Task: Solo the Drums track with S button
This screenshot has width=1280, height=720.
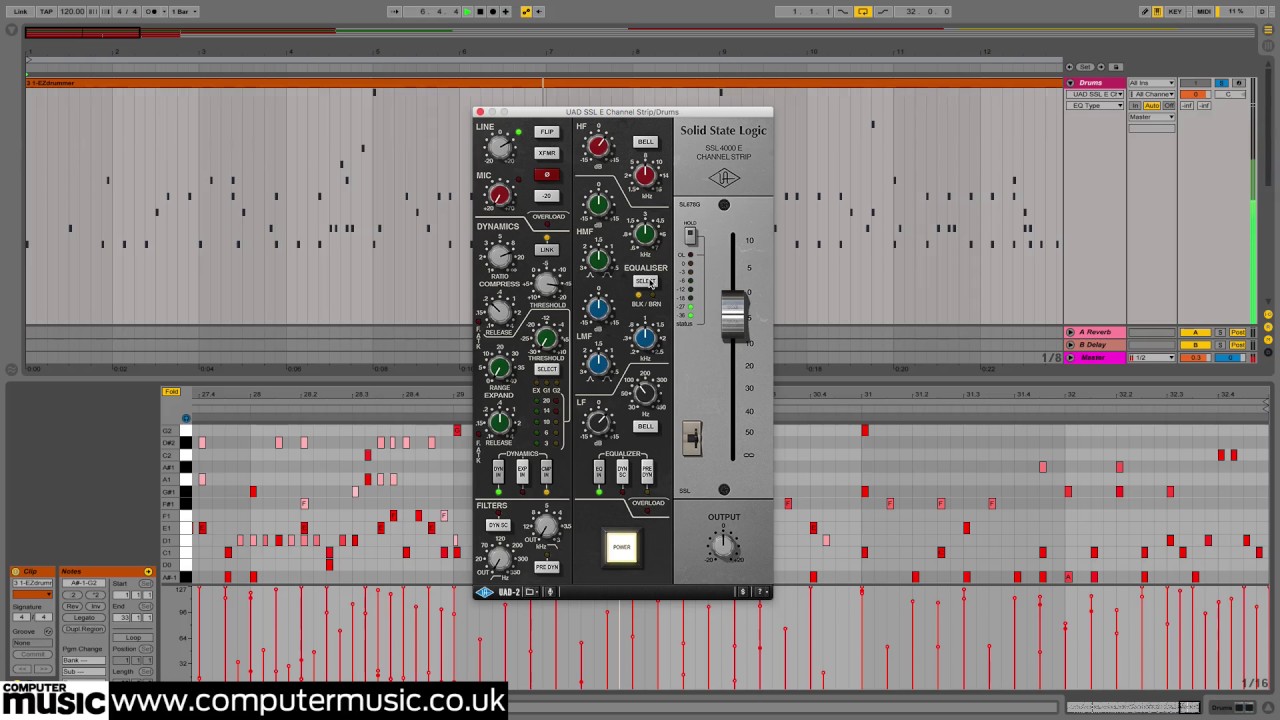Action: point(1221,83)
